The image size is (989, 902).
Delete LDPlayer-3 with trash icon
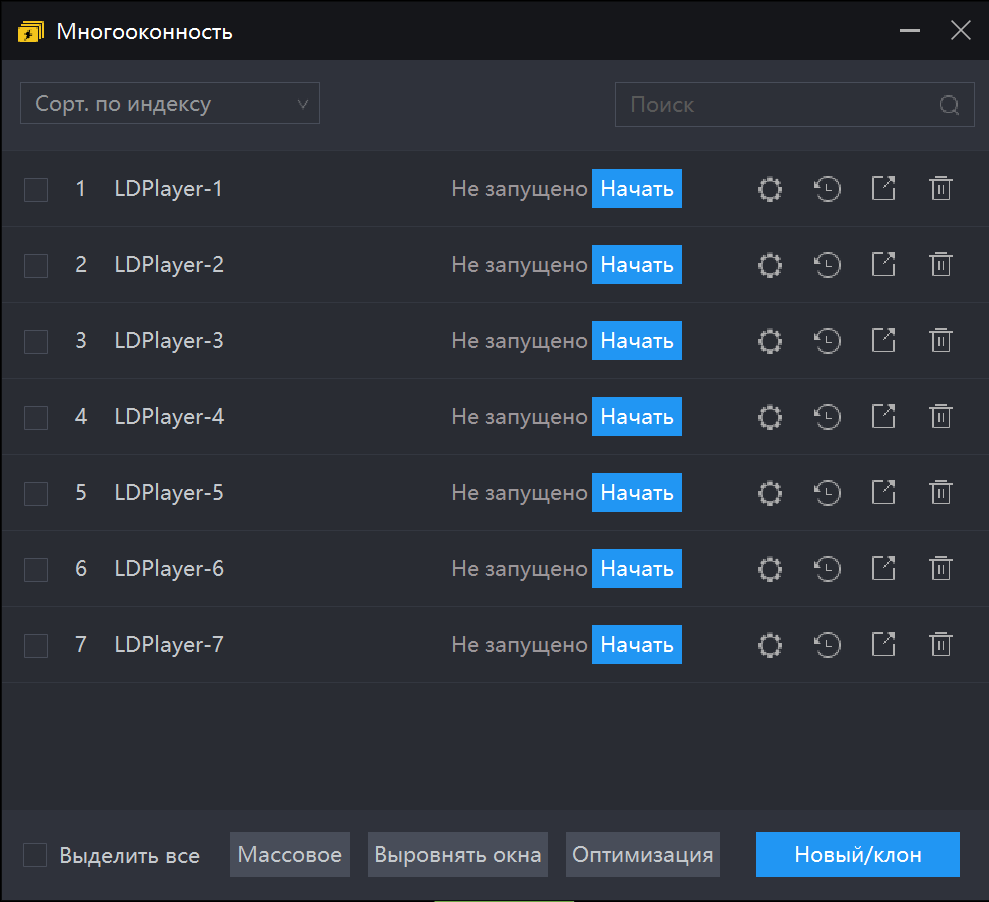click(x=940, y=341)
